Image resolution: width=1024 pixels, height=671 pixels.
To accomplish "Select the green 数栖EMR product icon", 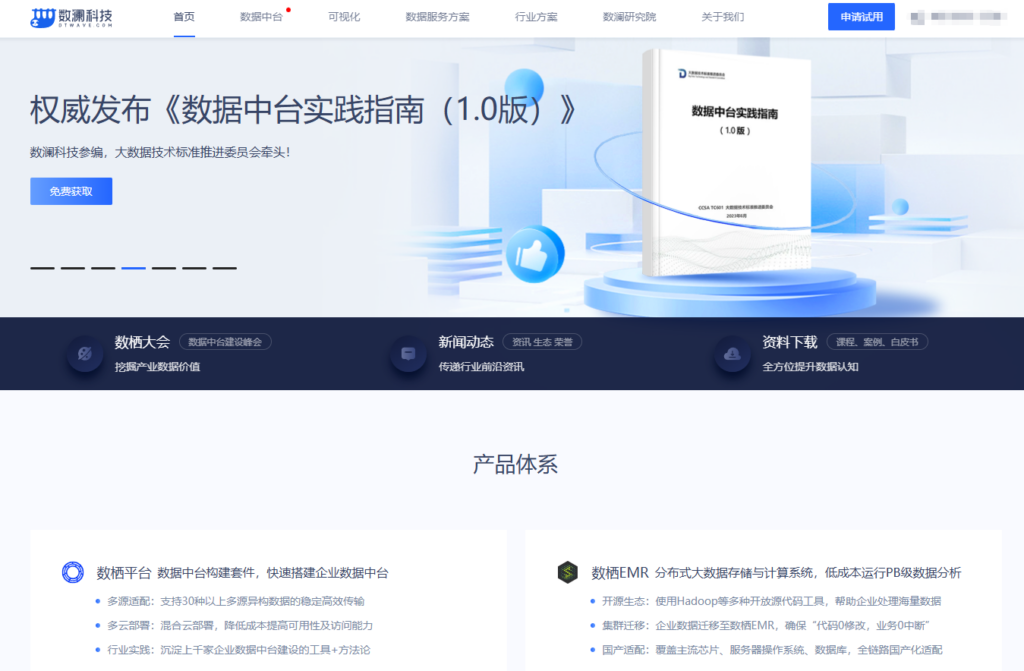I will coord(566,571).
